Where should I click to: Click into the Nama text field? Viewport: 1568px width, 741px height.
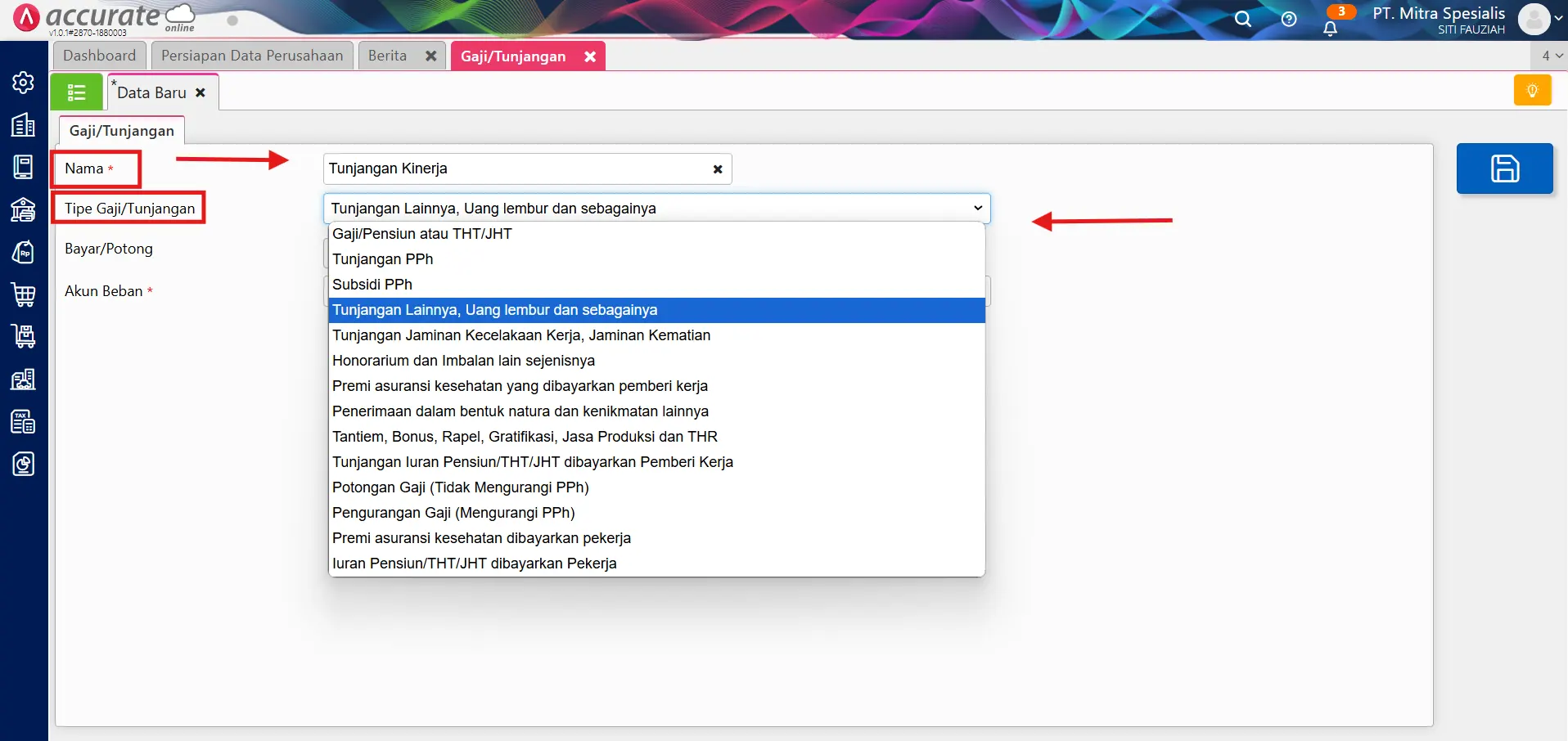click(x=516, y=169)
